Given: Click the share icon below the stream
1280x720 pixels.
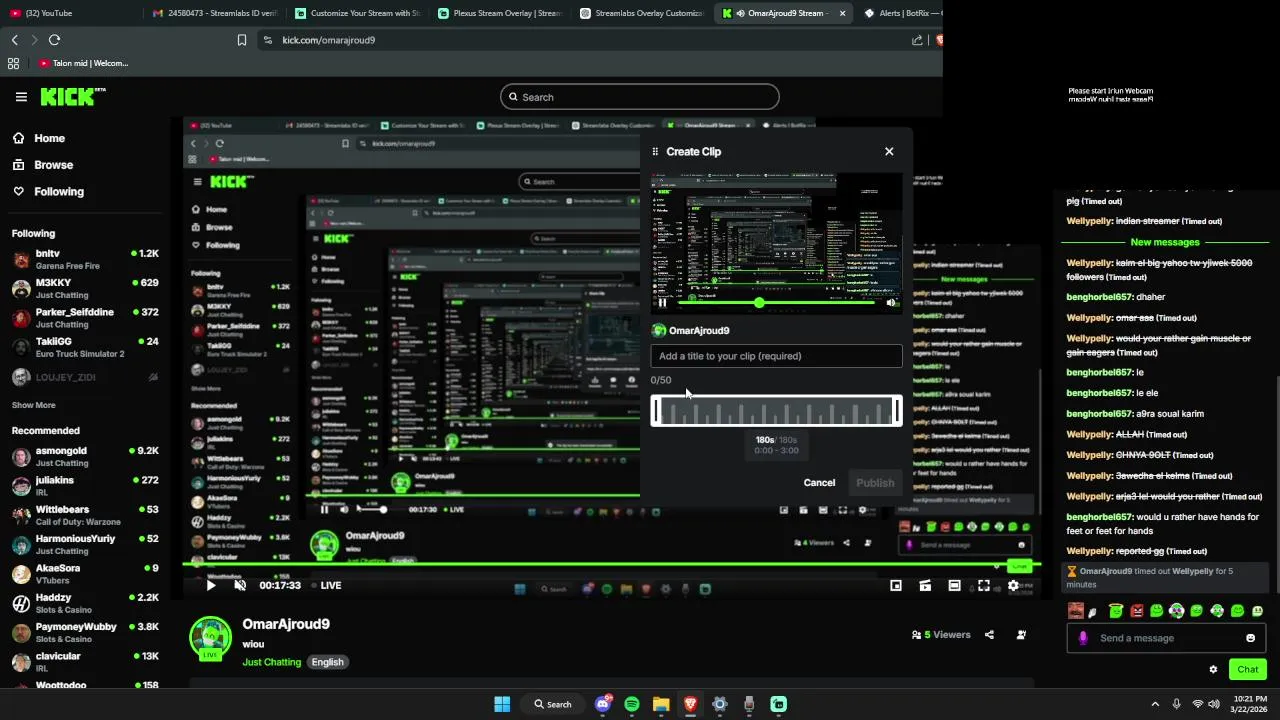Looking at the screenshot, I should coord(989,635).
